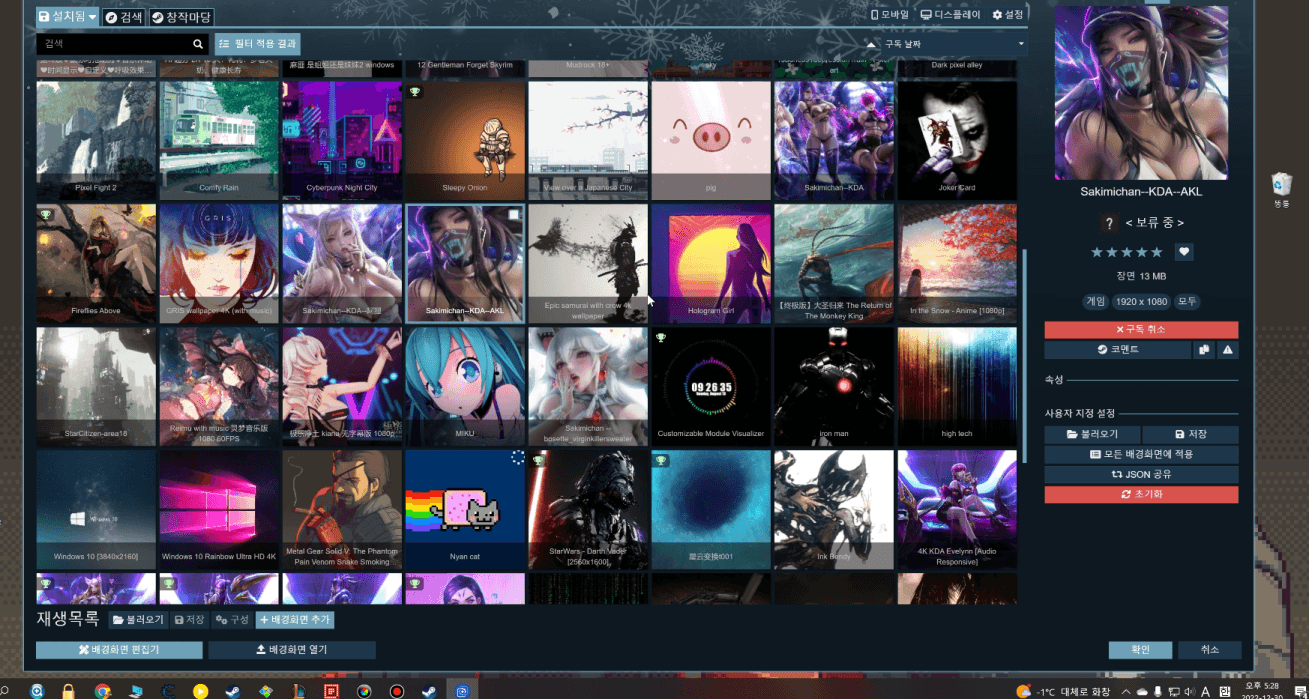This screenshot has height=699, width=1309.
Task: Select the Joker Card wallpaper
Action: (x=957, y=140)
